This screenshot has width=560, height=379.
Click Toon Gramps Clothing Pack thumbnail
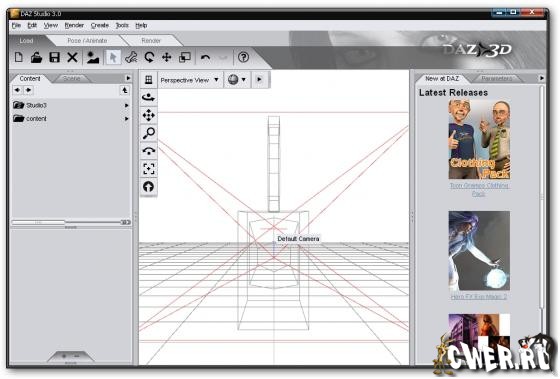(479, 139)
